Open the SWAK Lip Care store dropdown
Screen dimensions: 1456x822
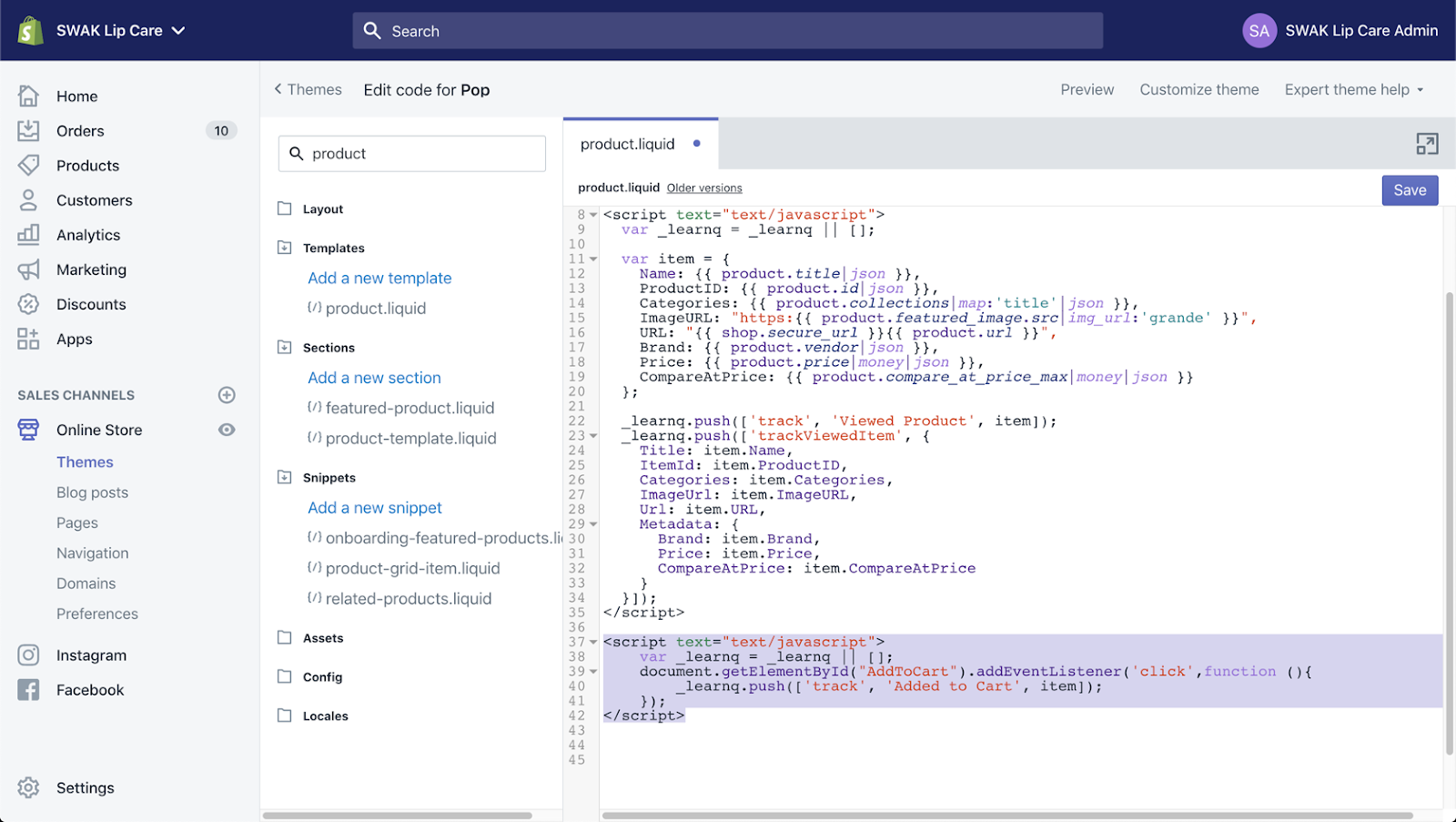coord(121,31)
